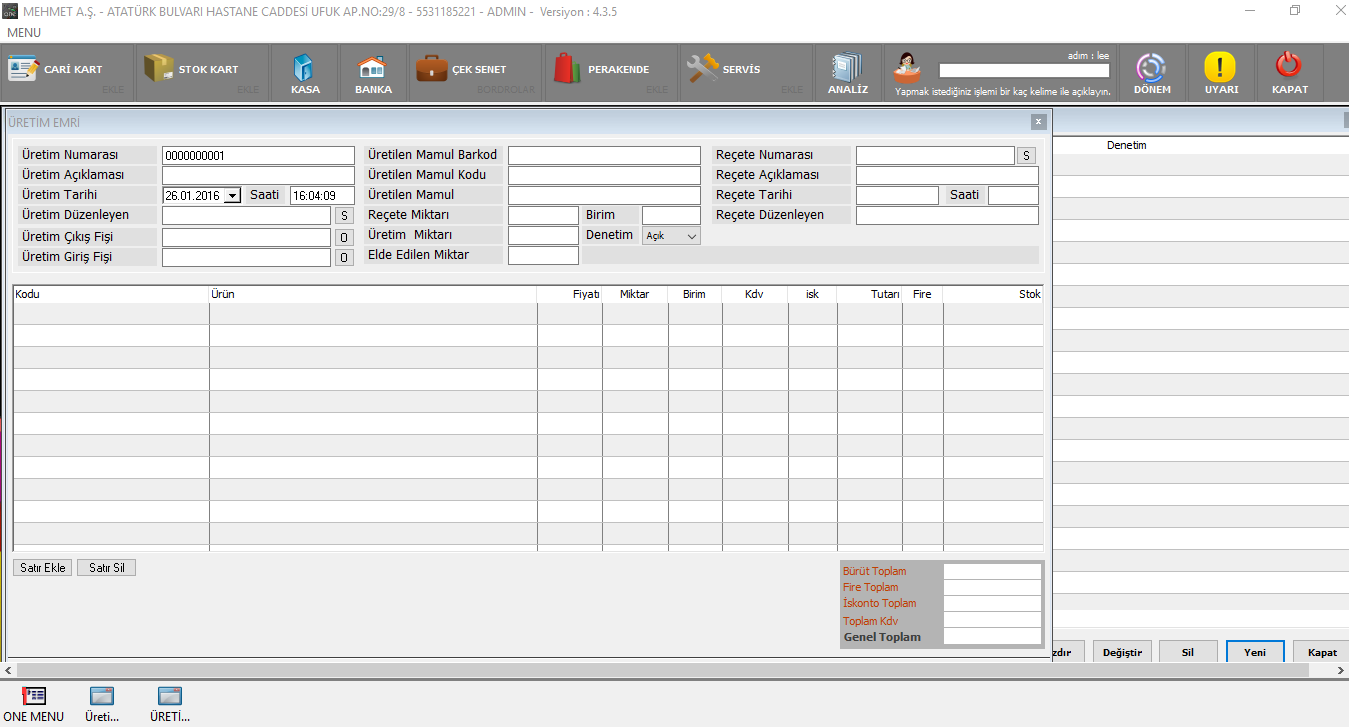Select the Dönem period icon
The image size is (1349, 727).
pos(1152,73)
